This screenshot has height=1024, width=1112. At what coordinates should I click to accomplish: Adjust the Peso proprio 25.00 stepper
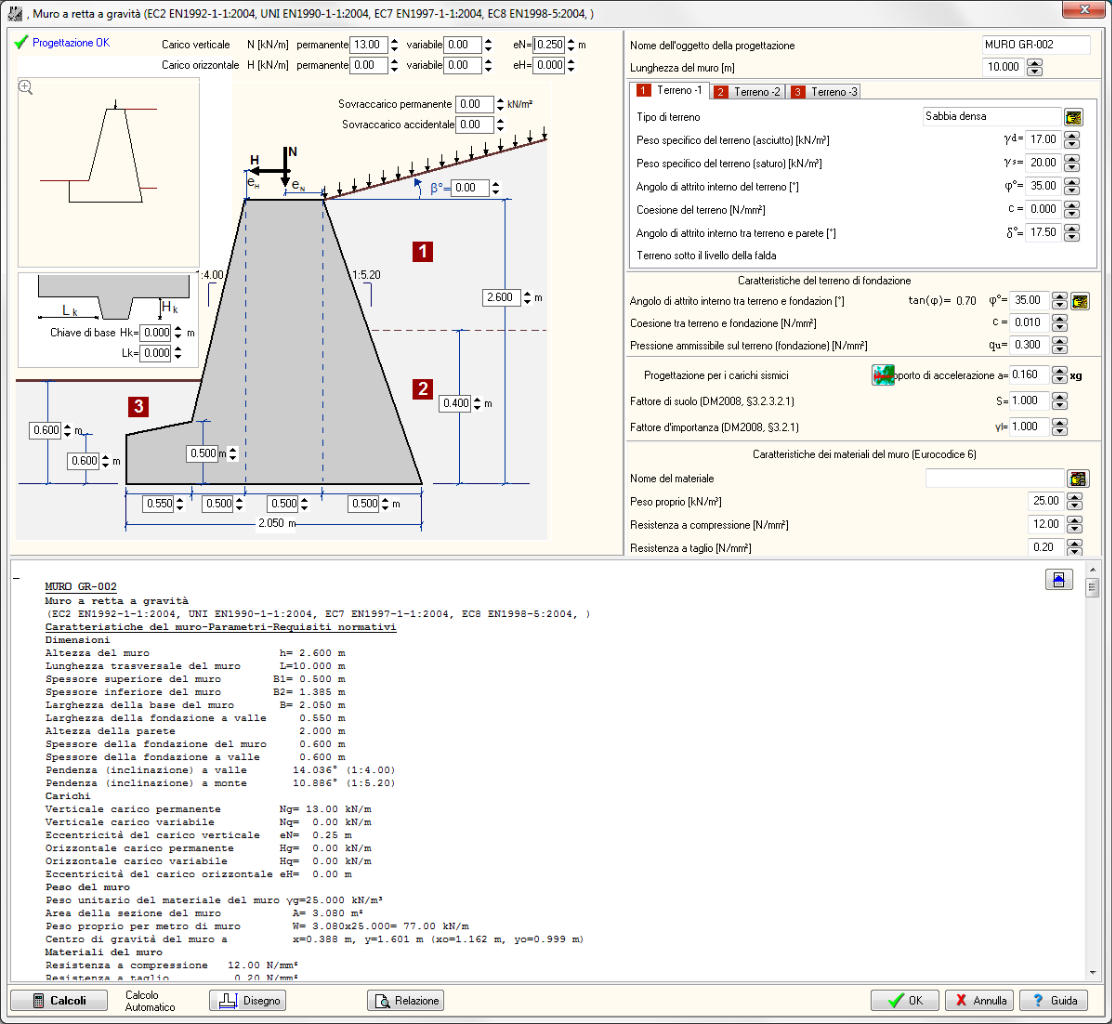coord(1074,501)
